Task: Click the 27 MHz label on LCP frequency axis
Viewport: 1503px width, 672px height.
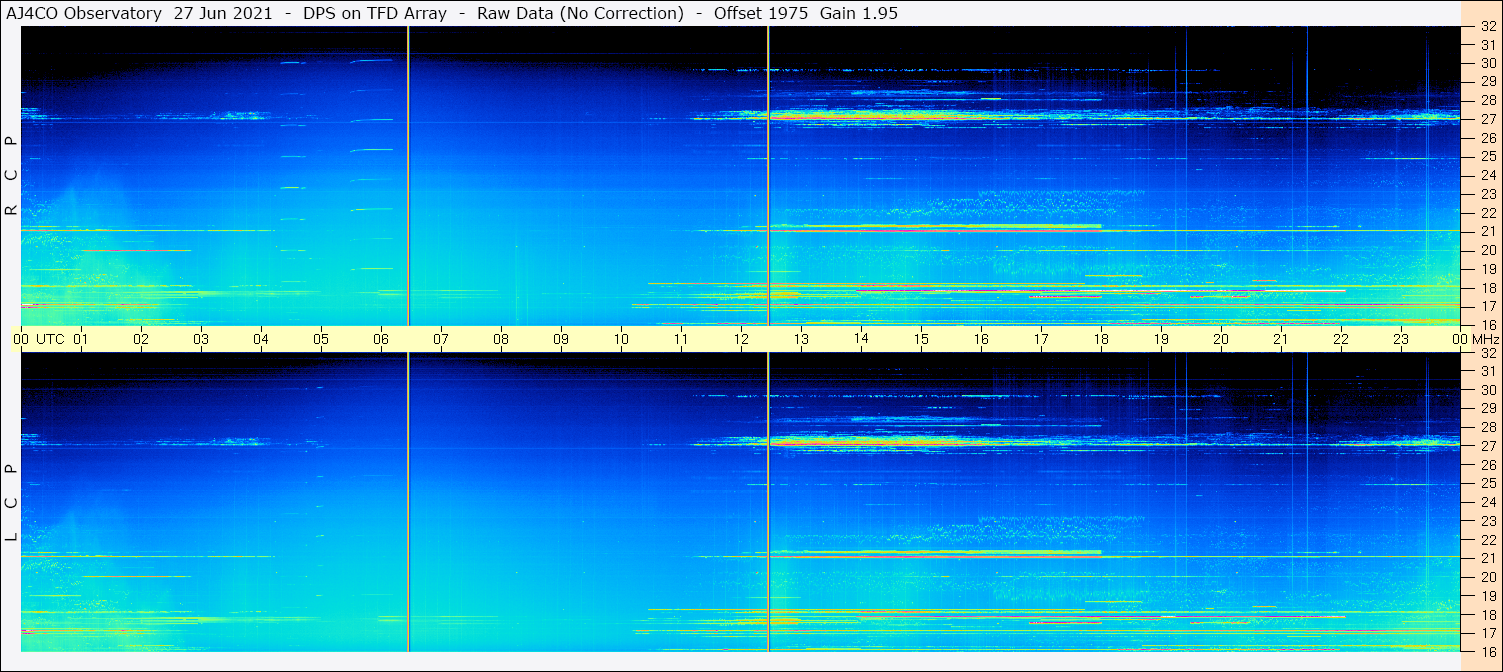Action: 1487,446
